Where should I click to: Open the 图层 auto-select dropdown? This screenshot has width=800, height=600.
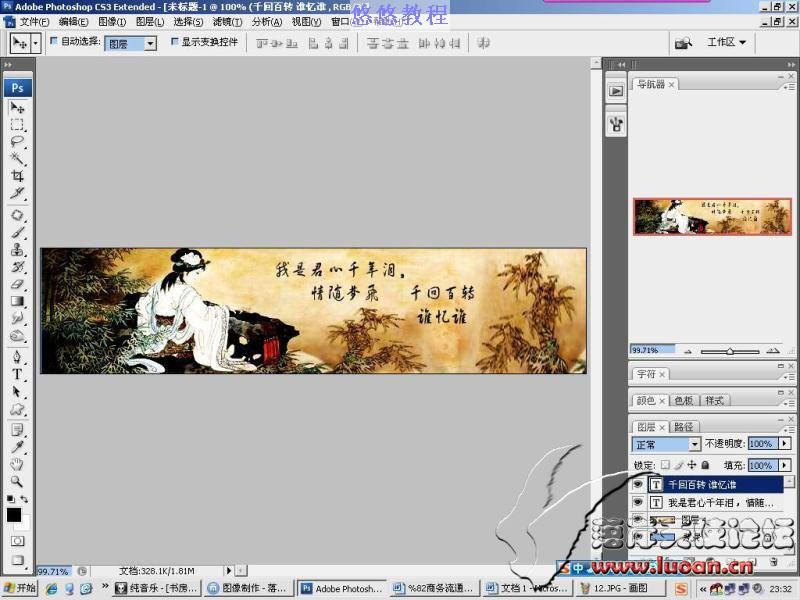150,43
